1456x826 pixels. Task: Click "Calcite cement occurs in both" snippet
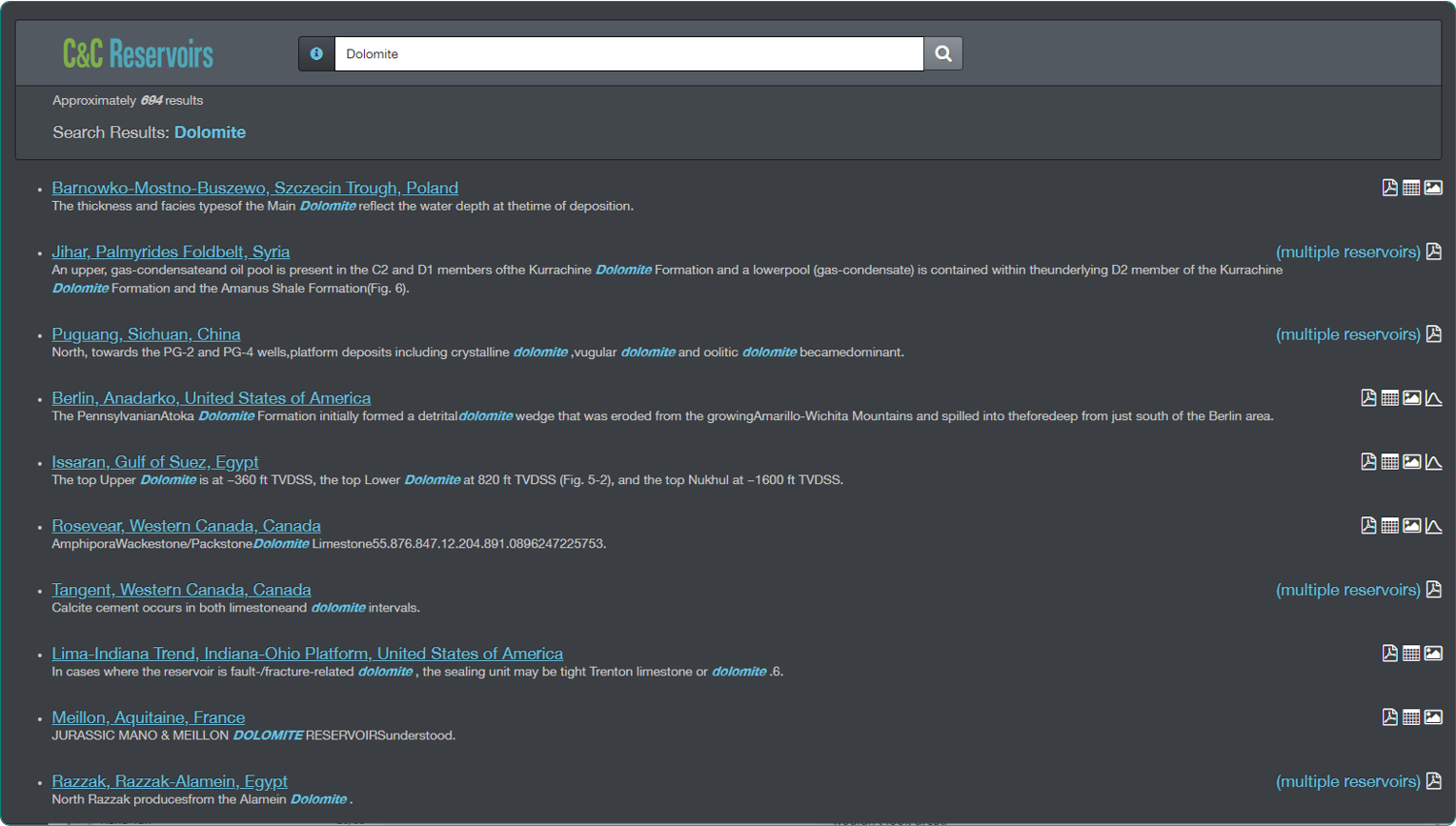235,608
